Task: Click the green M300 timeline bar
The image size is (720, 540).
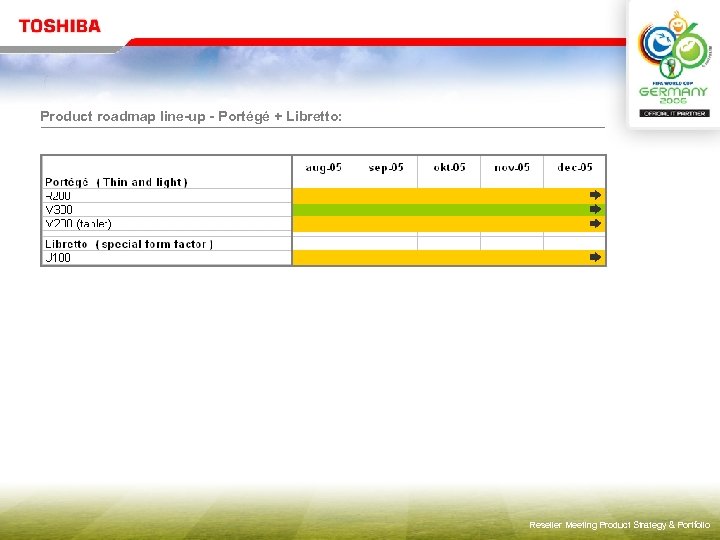Action: point(449,210)
